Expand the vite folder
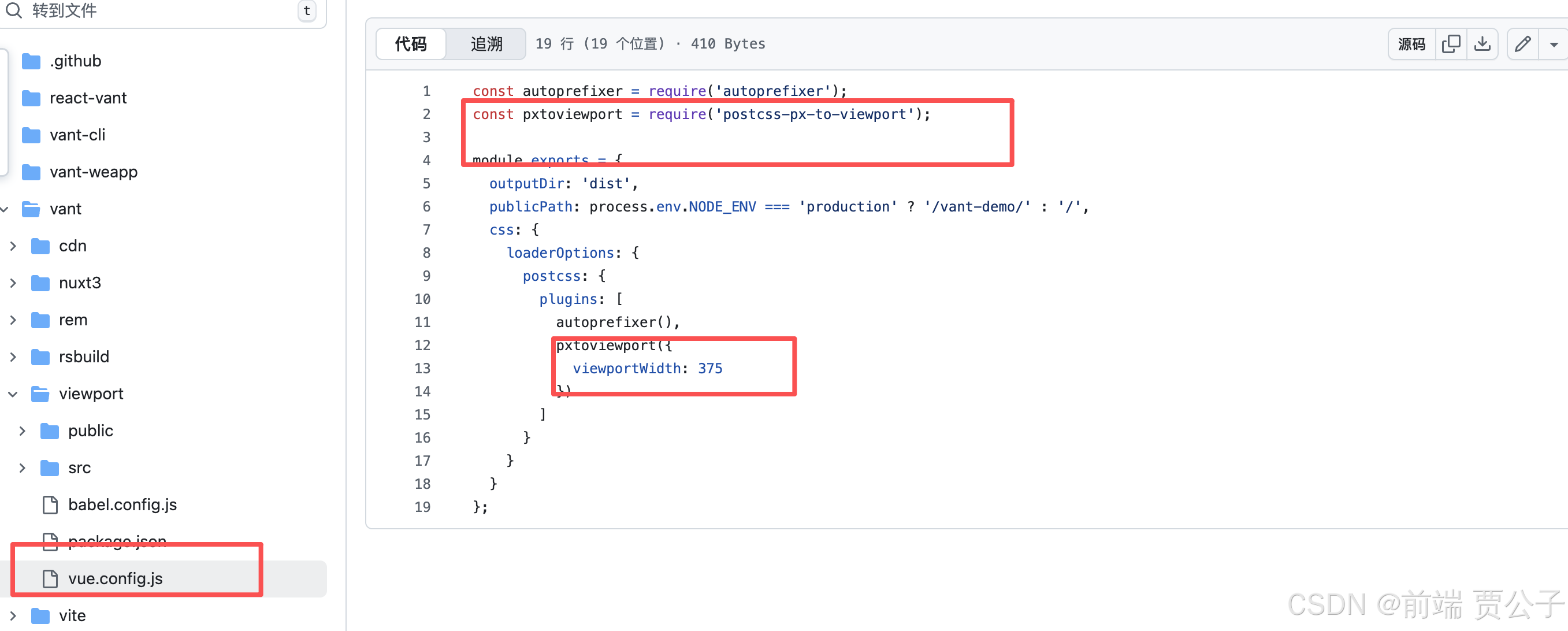Viewport: 1568px width, 631px height. [13, 616]
